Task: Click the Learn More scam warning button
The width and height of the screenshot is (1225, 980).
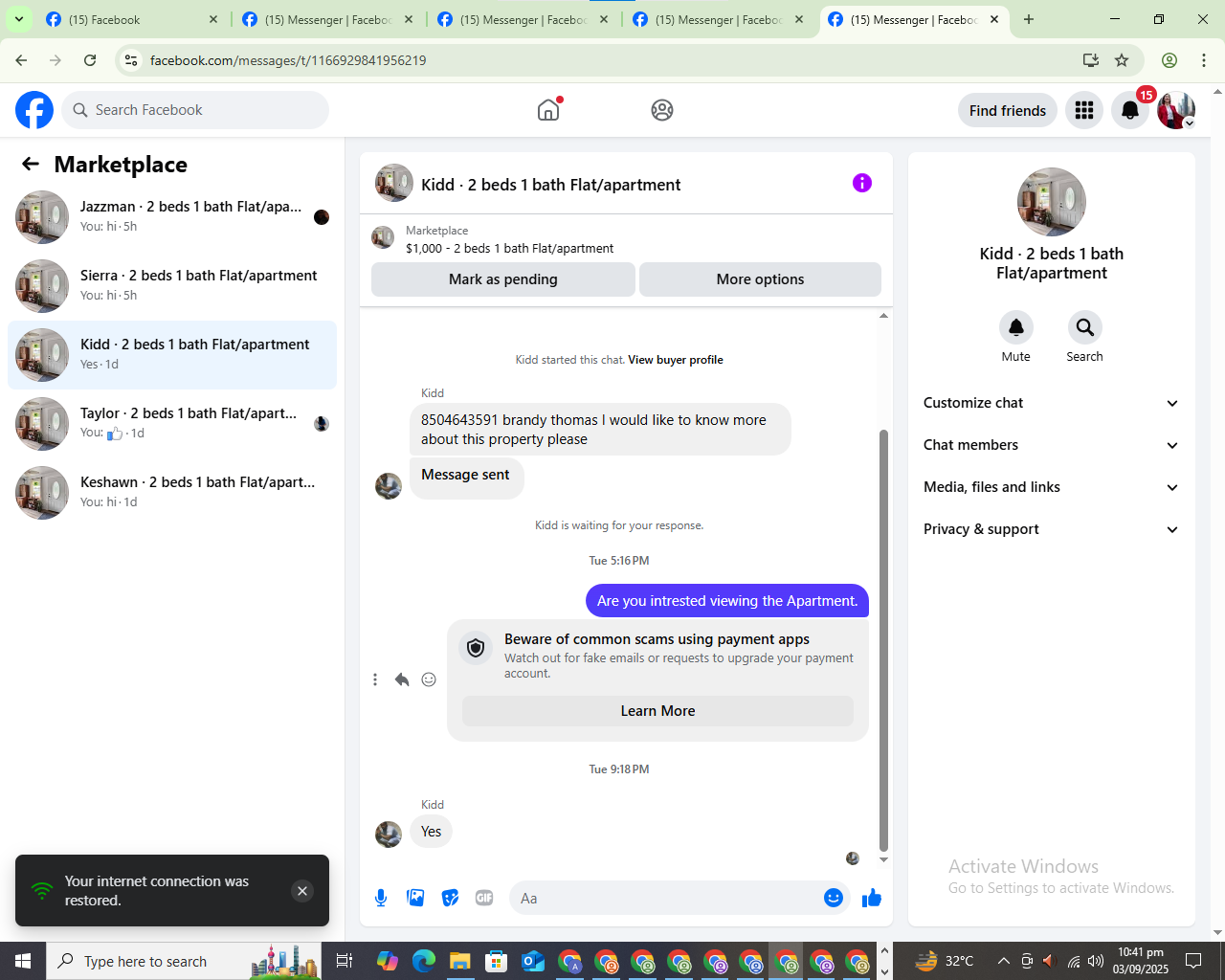Action: [x=657, y=711]
